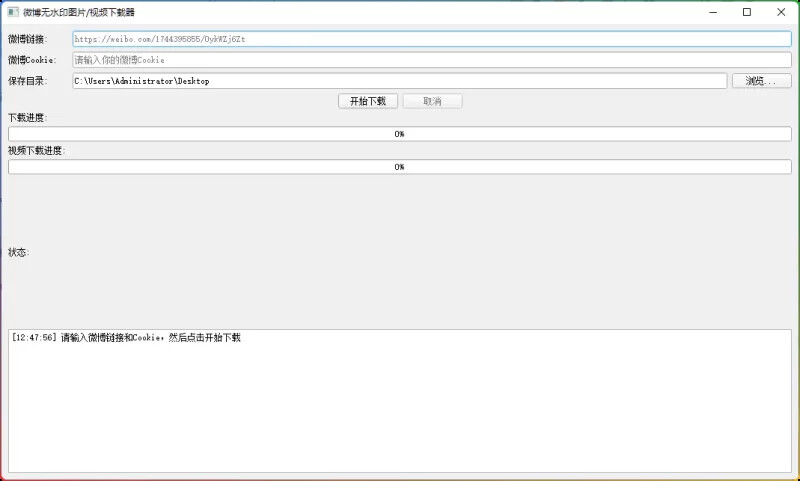
Task: Click the 视频下载进度 progress bar
Action: [x=400, y=167]
